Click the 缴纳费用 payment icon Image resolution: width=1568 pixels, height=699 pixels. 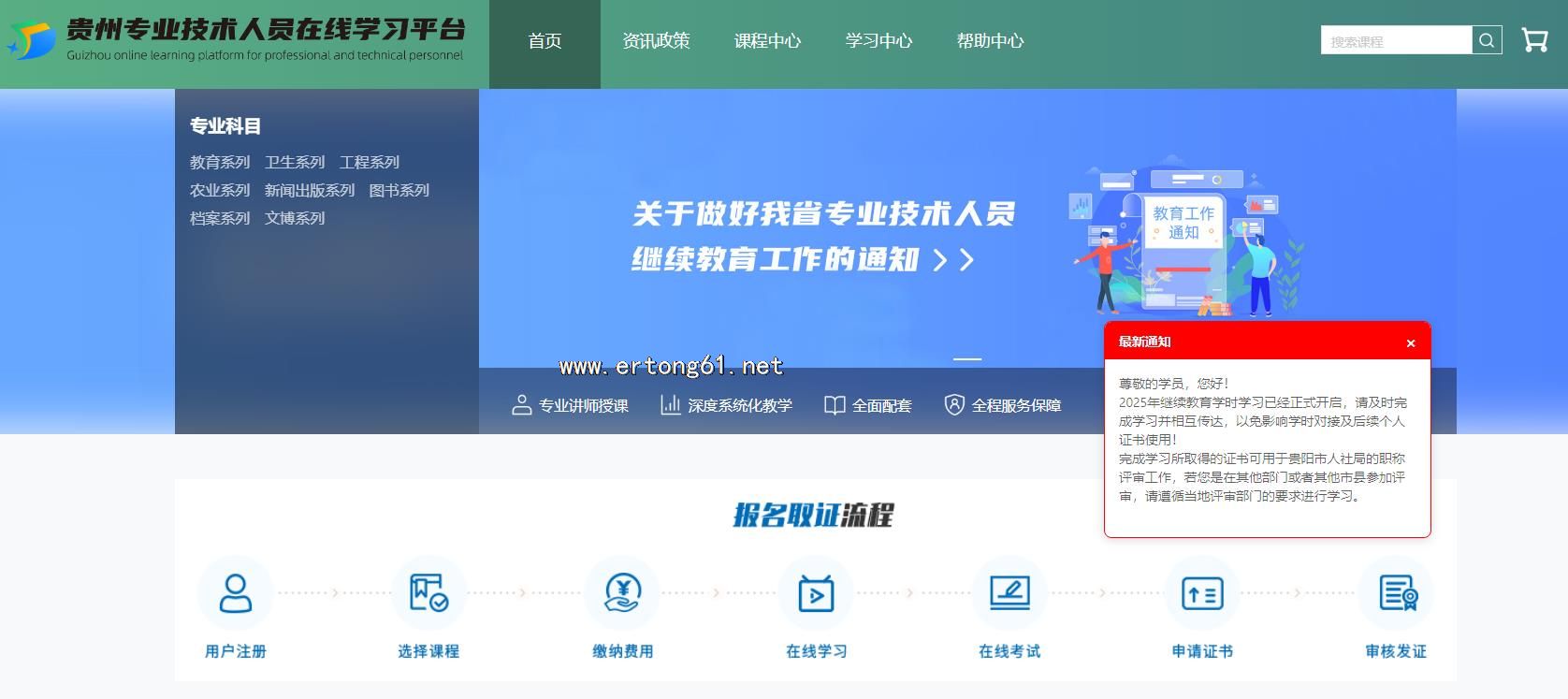622,593
